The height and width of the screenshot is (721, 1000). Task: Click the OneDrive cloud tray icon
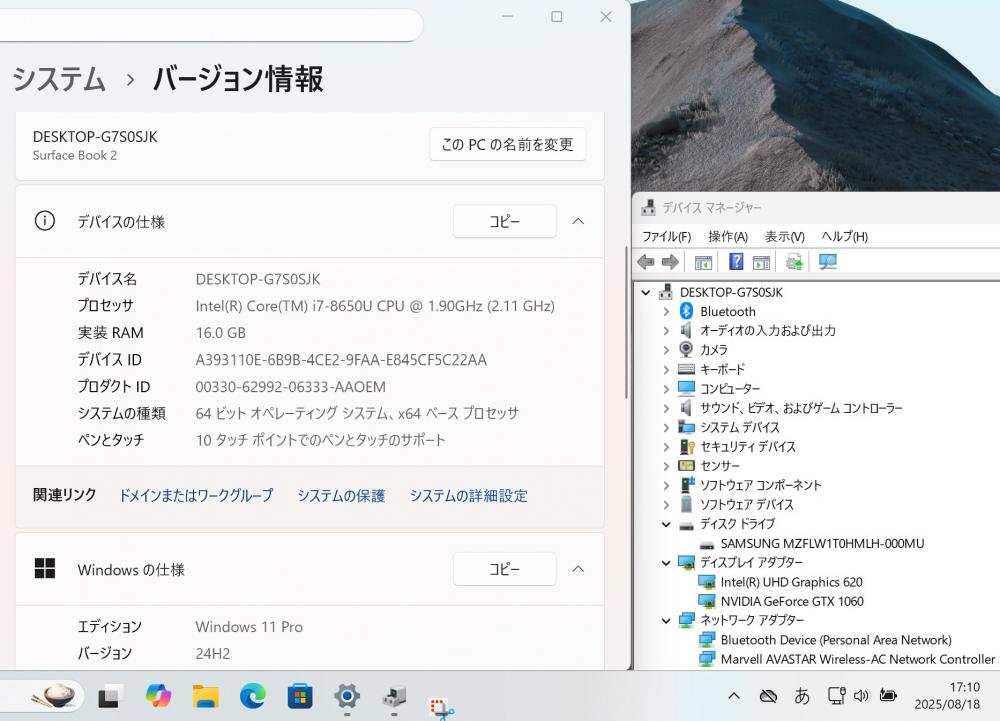[x=768, y=696]
